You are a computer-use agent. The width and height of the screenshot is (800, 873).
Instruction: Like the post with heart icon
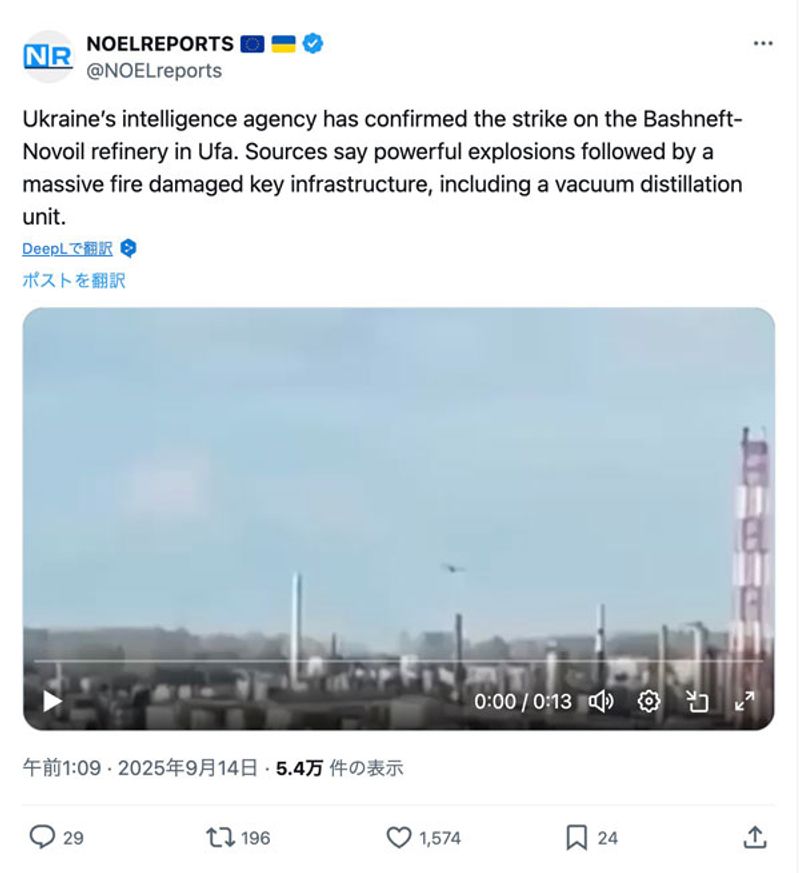[x=399, y=837]
